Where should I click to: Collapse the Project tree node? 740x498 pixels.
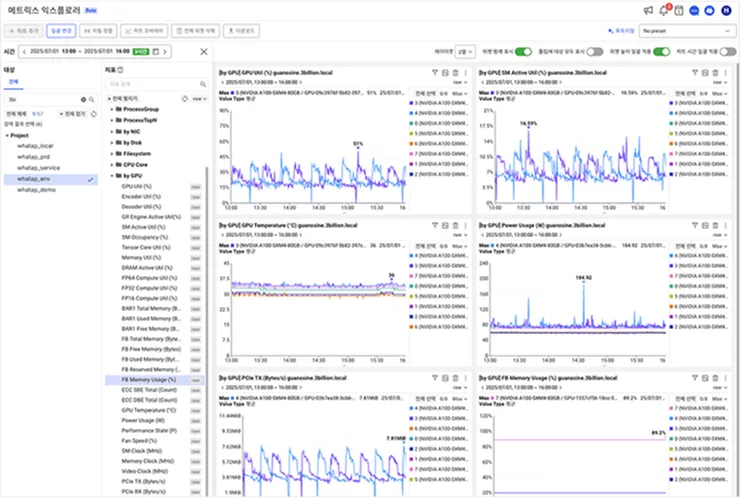pyautogui.click(x=7, y=135)
